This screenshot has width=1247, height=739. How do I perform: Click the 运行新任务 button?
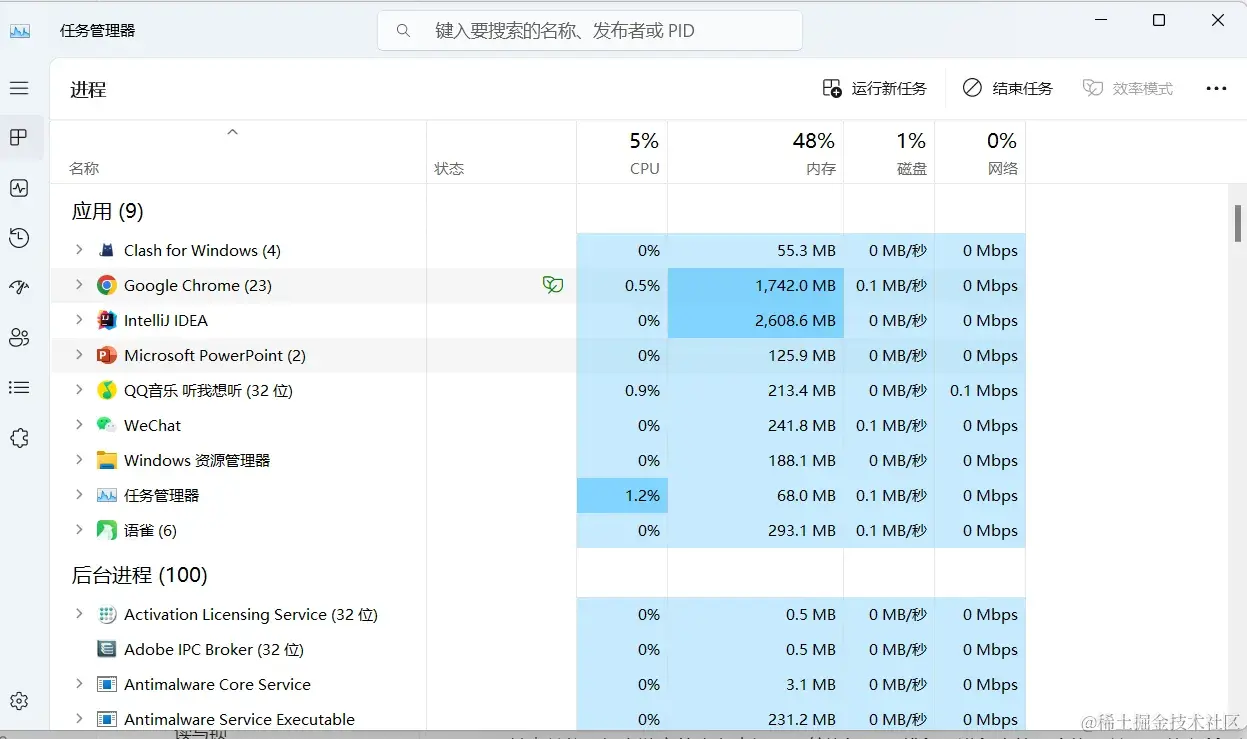coord(875,88)
